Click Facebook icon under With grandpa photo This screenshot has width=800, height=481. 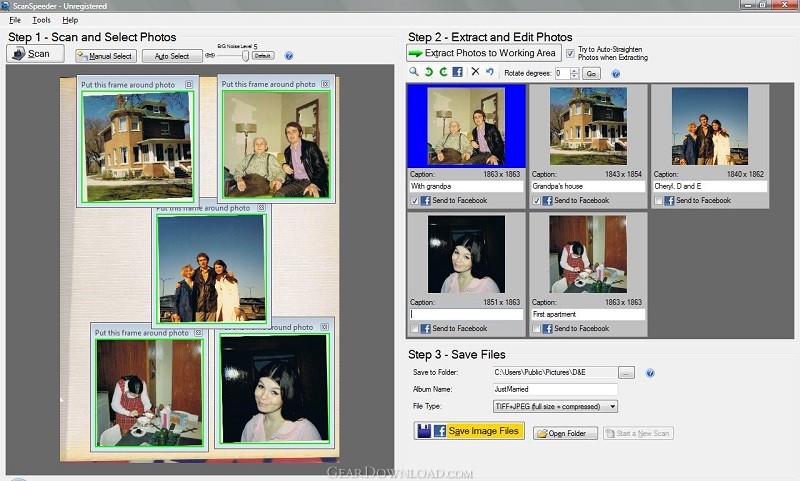click(x=426, y=200)
